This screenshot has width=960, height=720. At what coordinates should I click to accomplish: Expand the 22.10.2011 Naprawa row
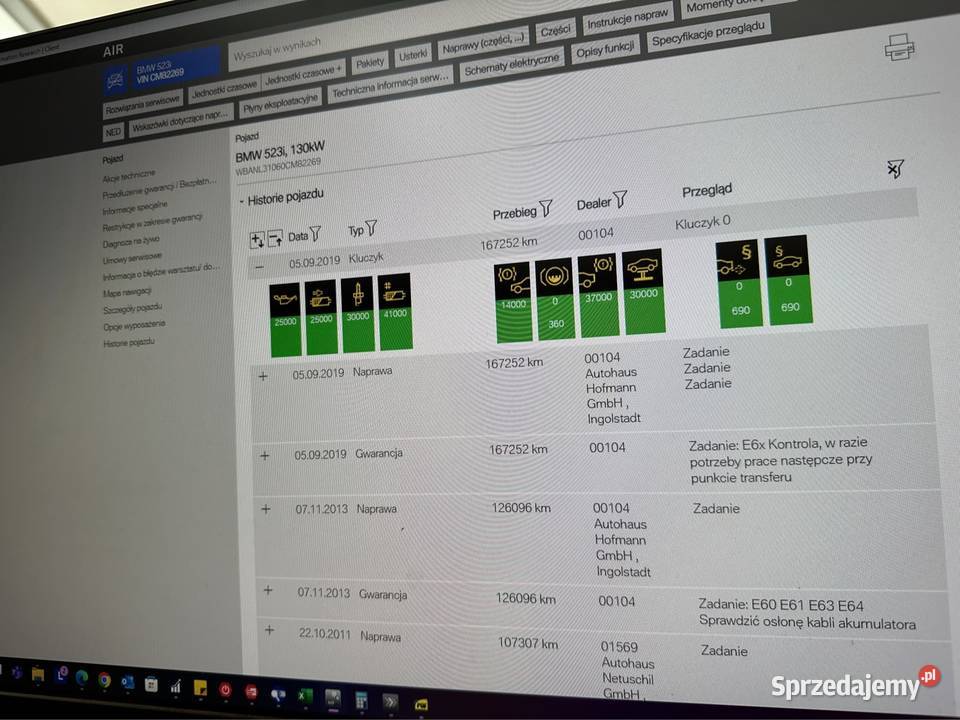(x=270, y=630)
